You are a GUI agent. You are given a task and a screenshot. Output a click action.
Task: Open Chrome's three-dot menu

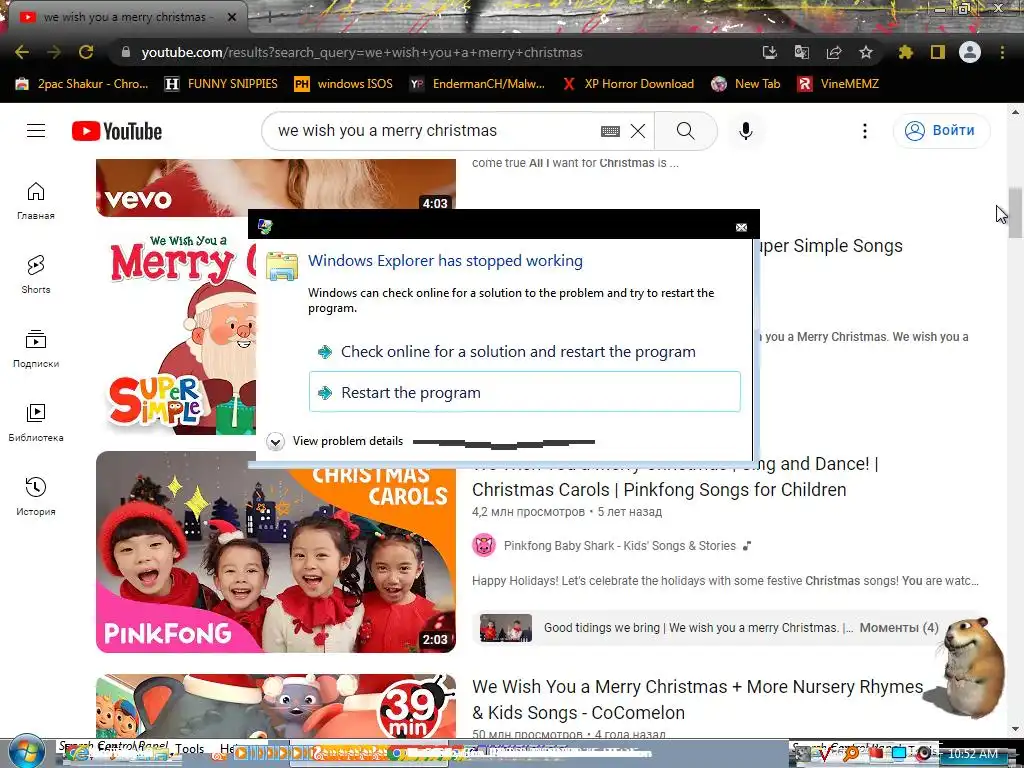coord(1002,52)
